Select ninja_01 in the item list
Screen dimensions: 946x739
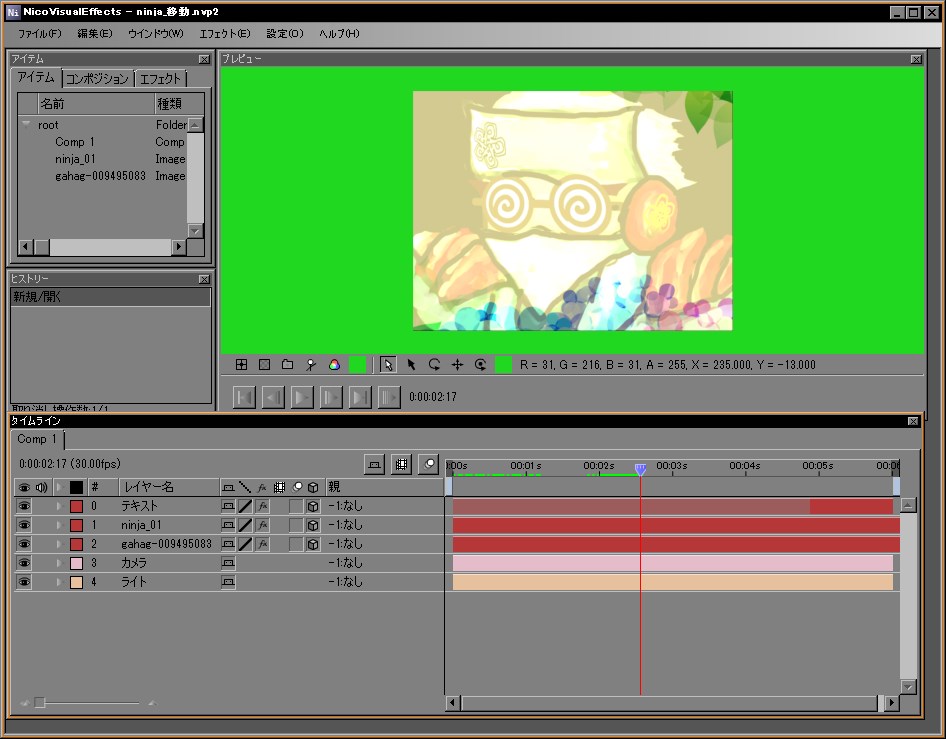click(75, 159)
